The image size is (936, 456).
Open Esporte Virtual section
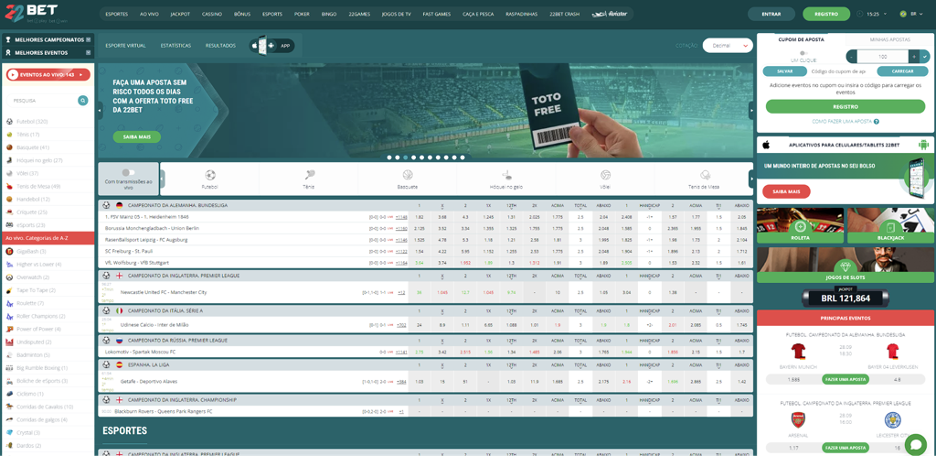[125, 45]
